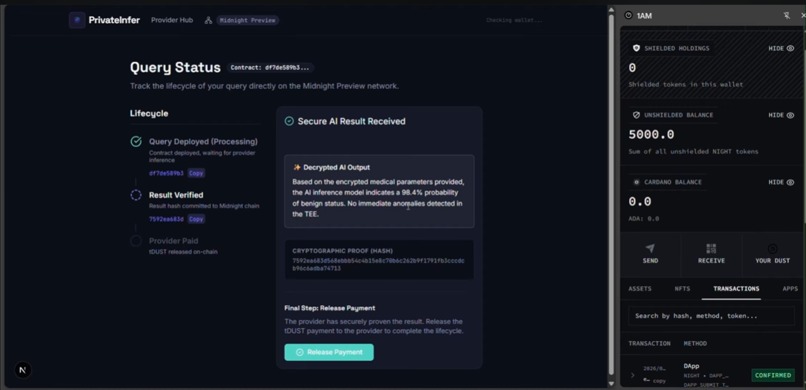
Task: Click the df7de589b3 hash link
Action: tap(166, 173)
